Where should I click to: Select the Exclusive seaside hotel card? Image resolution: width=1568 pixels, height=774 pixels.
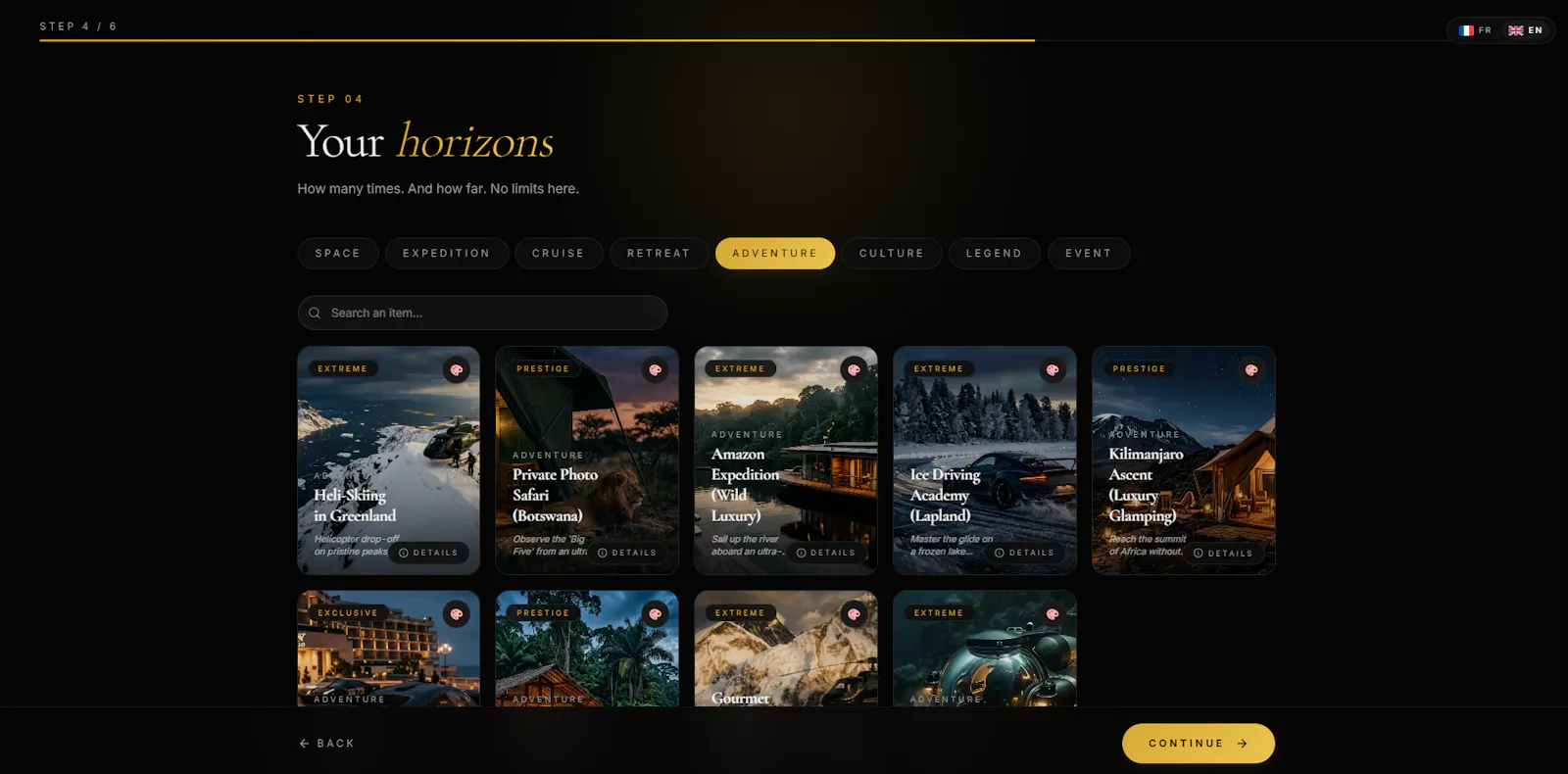[x=389, y=649]
